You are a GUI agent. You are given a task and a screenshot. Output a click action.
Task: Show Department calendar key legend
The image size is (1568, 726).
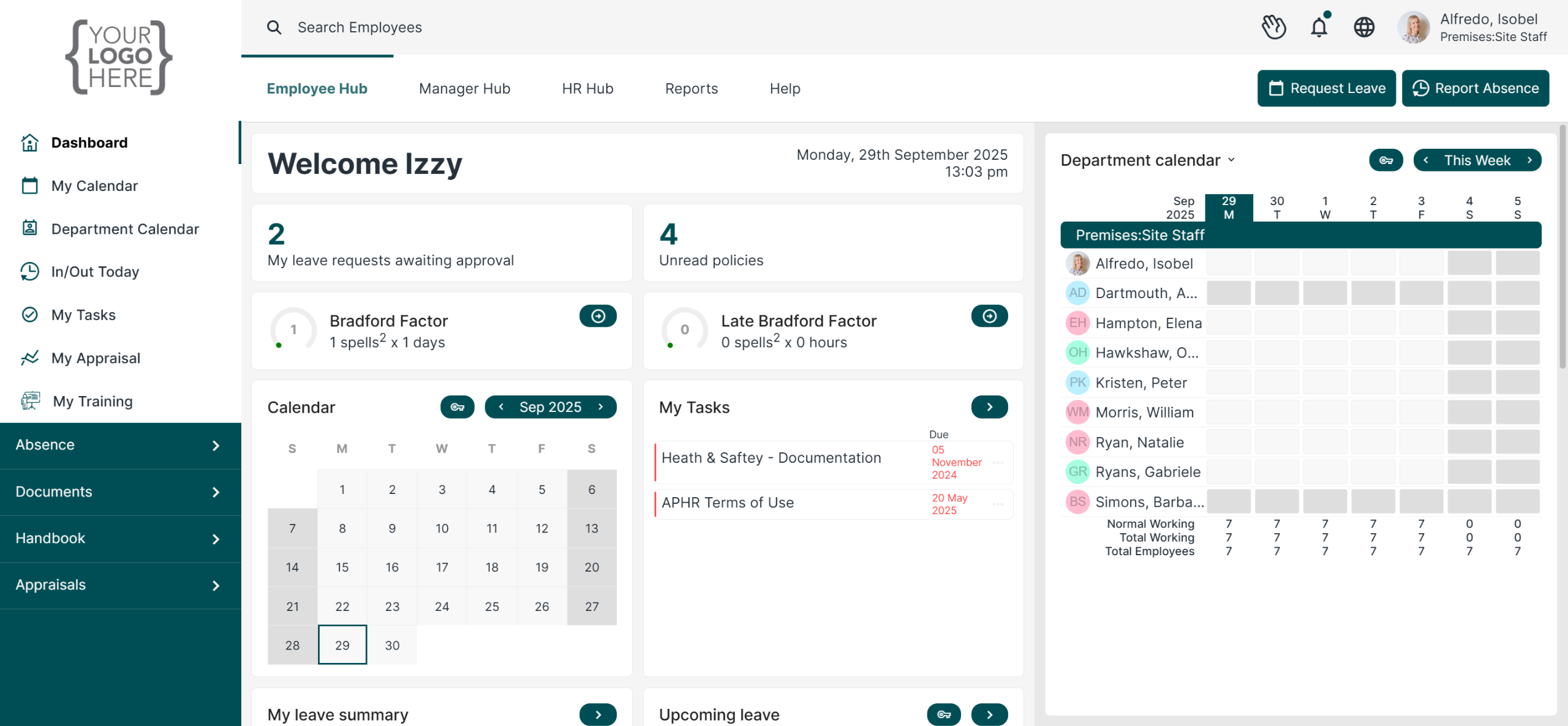[x=1385, y=160]
